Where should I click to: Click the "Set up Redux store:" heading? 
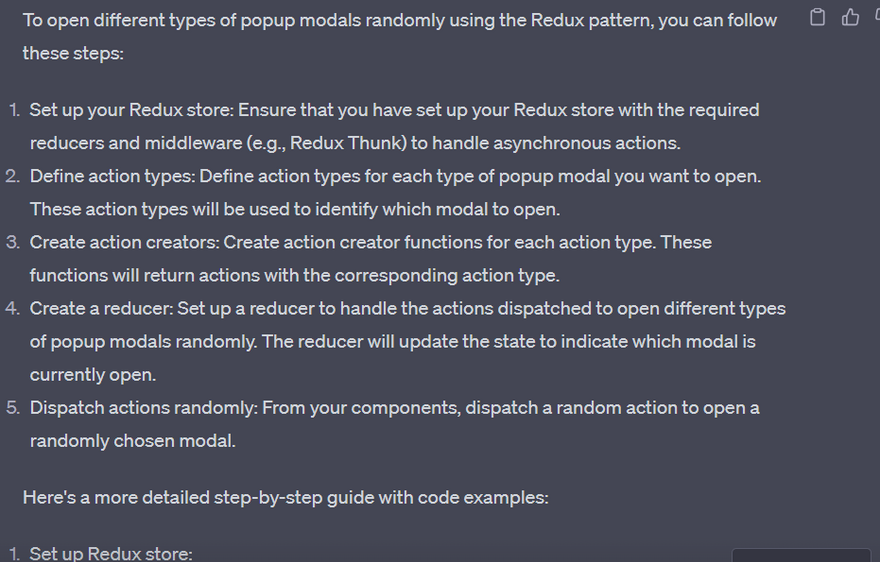coord(111,553)
